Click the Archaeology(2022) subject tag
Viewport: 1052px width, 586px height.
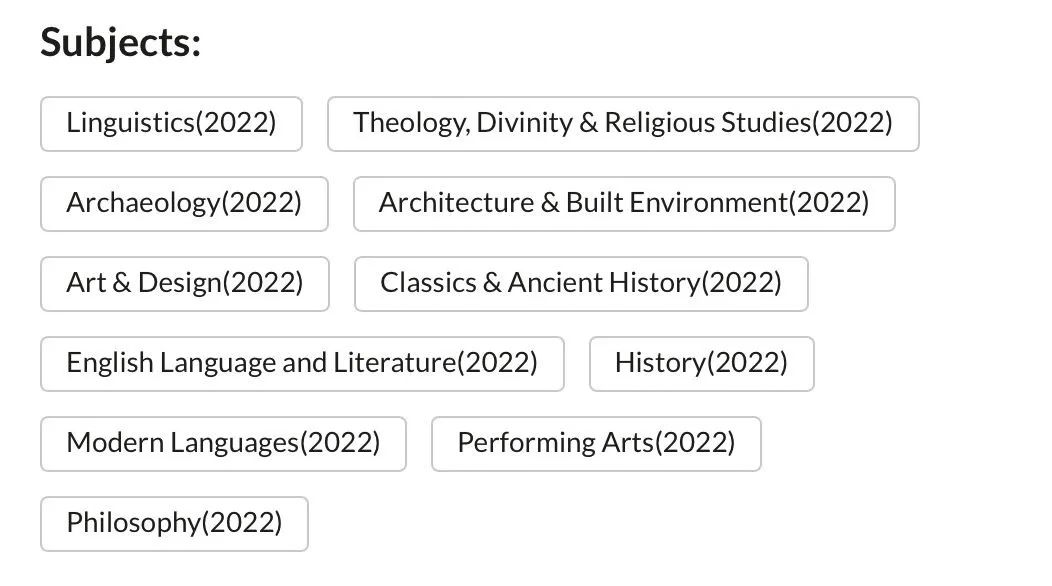point(184,204)
